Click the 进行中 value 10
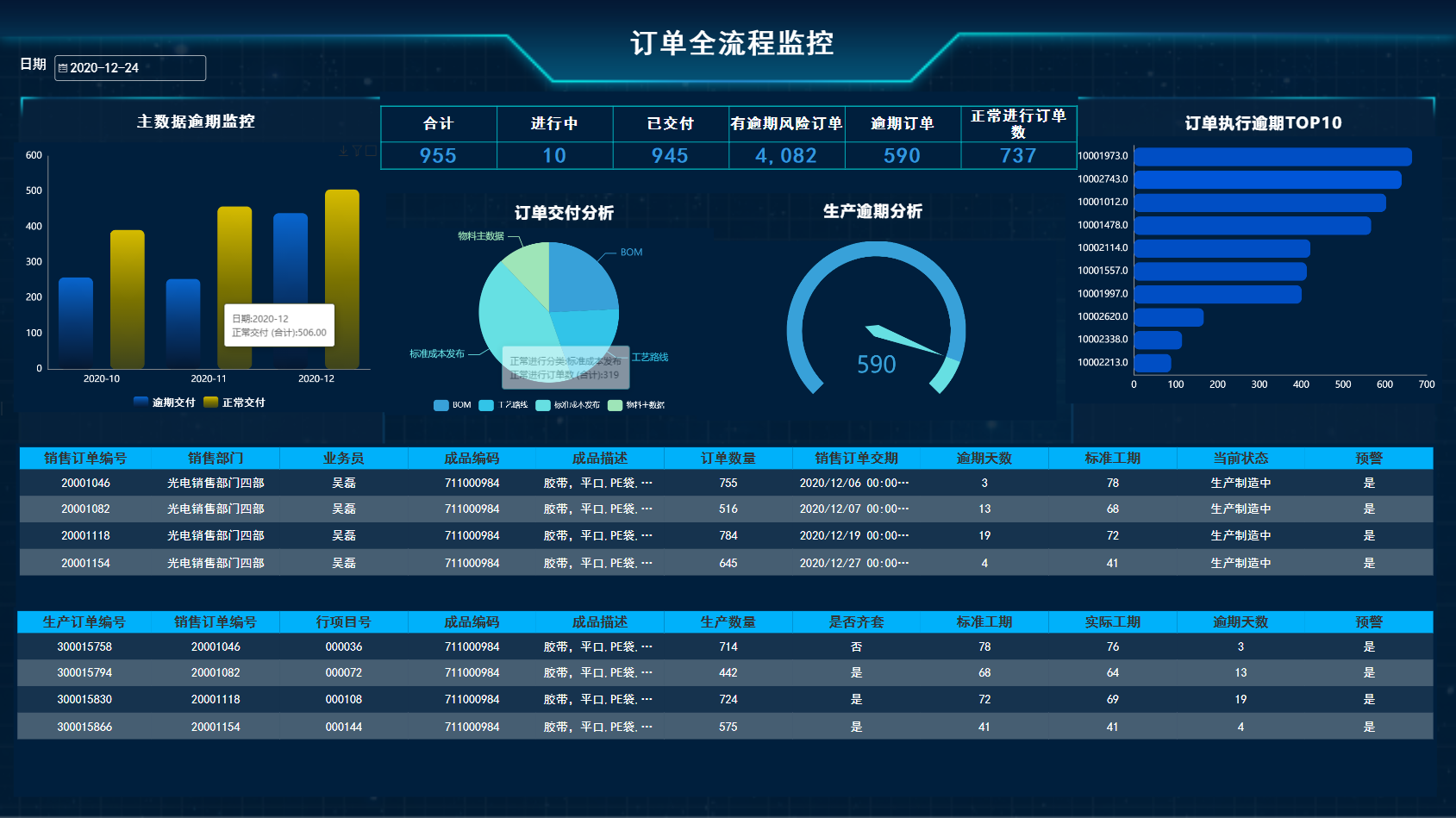1456x818 pixels. pos(554,156)
